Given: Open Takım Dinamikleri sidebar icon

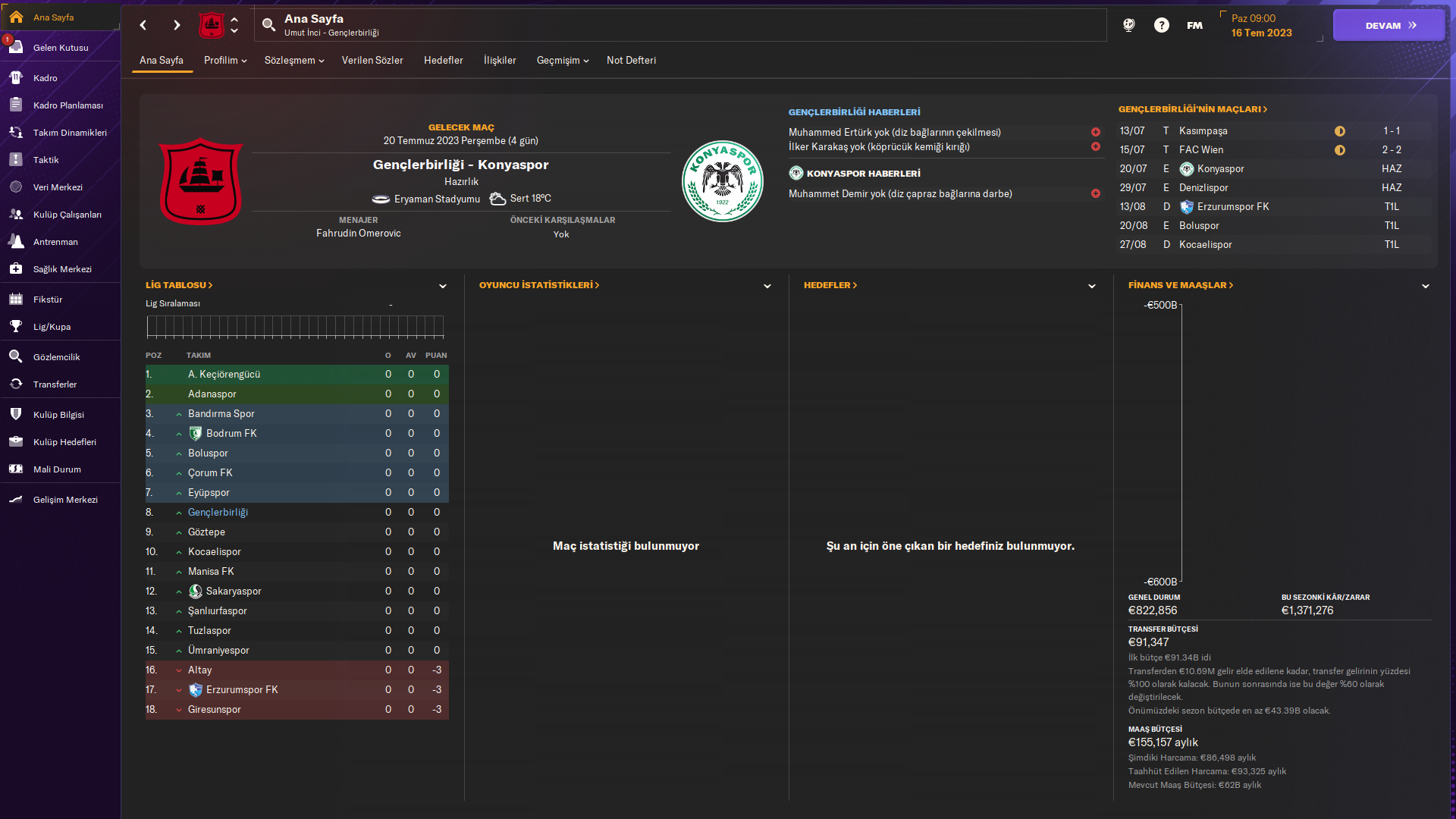Looking at the screenshot, I should click(16, 132).
